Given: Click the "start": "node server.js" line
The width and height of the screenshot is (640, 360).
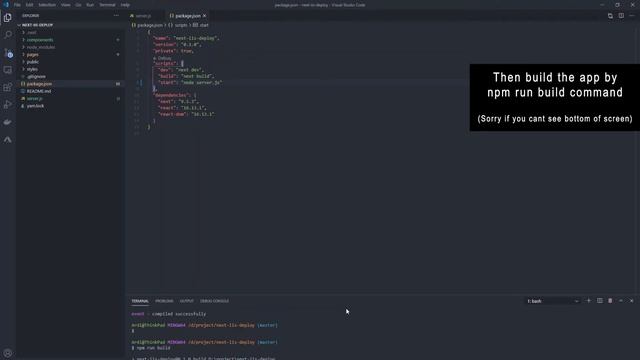Looking at the screenshot, I should (x=190, y=82).
